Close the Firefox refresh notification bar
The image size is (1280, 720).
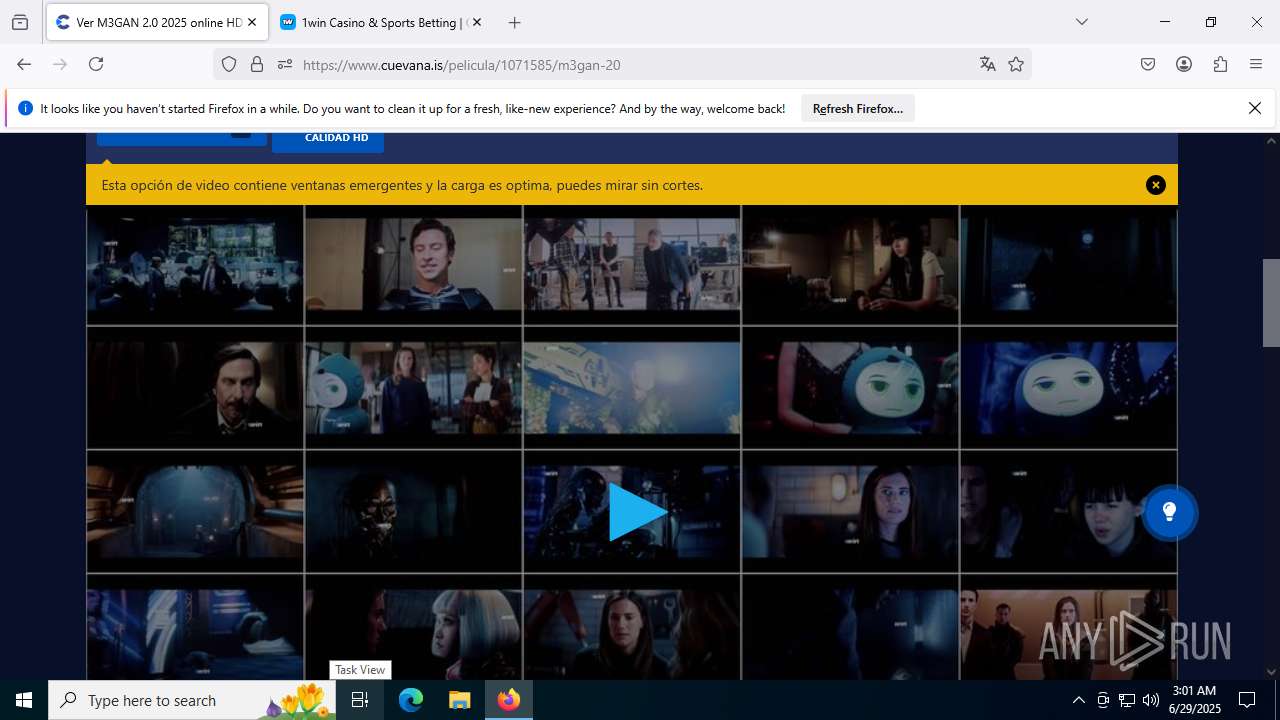[1254, 109]
